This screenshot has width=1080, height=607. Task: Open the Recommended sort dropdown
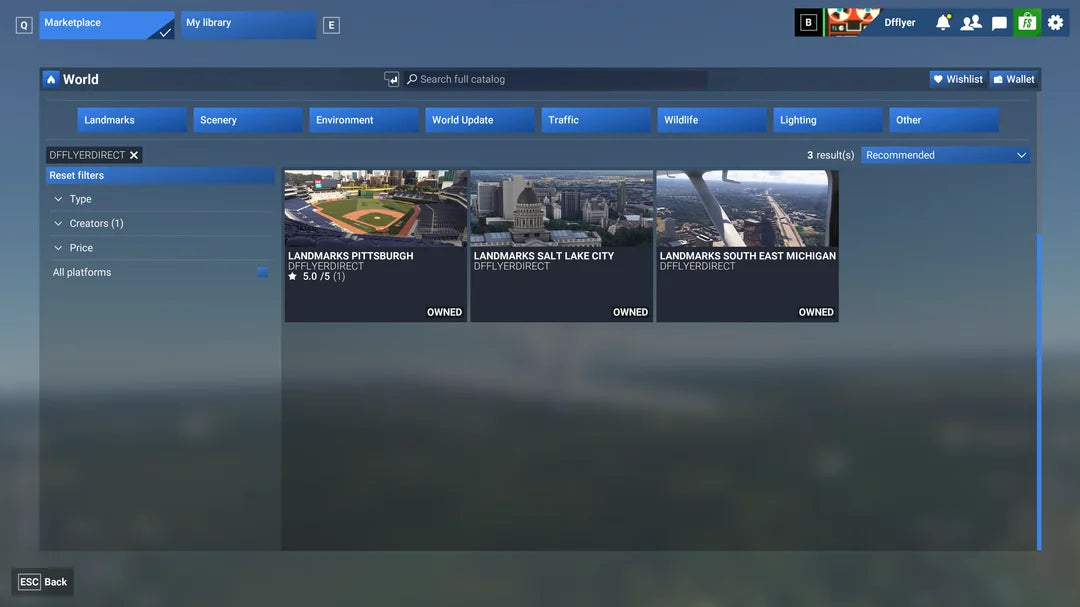[945, 155]
